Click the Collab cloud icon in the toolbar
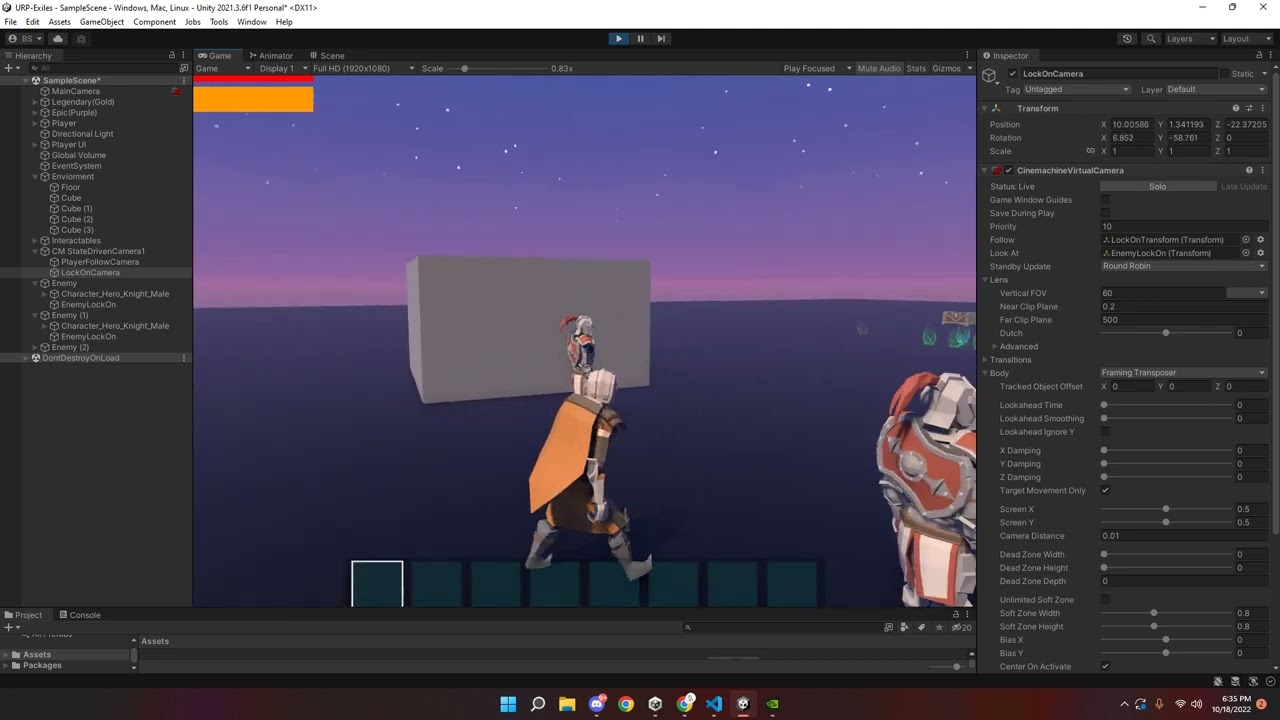This screenshot has height=720, width=1280. pos(58,38)
